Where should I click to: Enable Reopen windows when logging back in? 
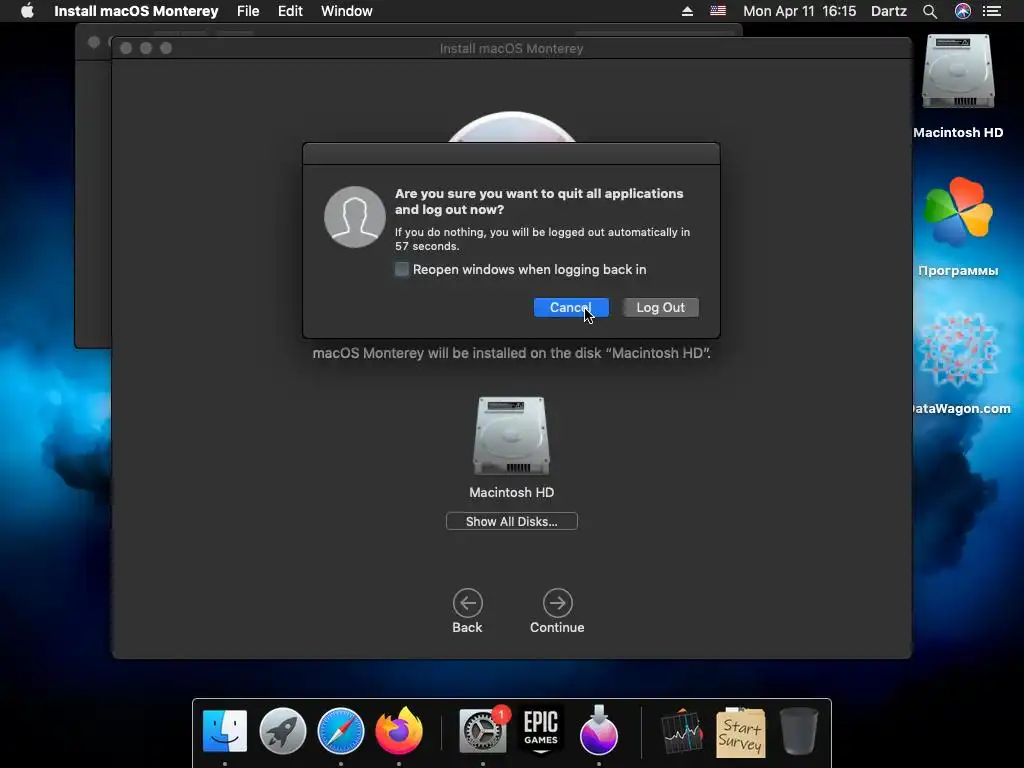[402, 269]
